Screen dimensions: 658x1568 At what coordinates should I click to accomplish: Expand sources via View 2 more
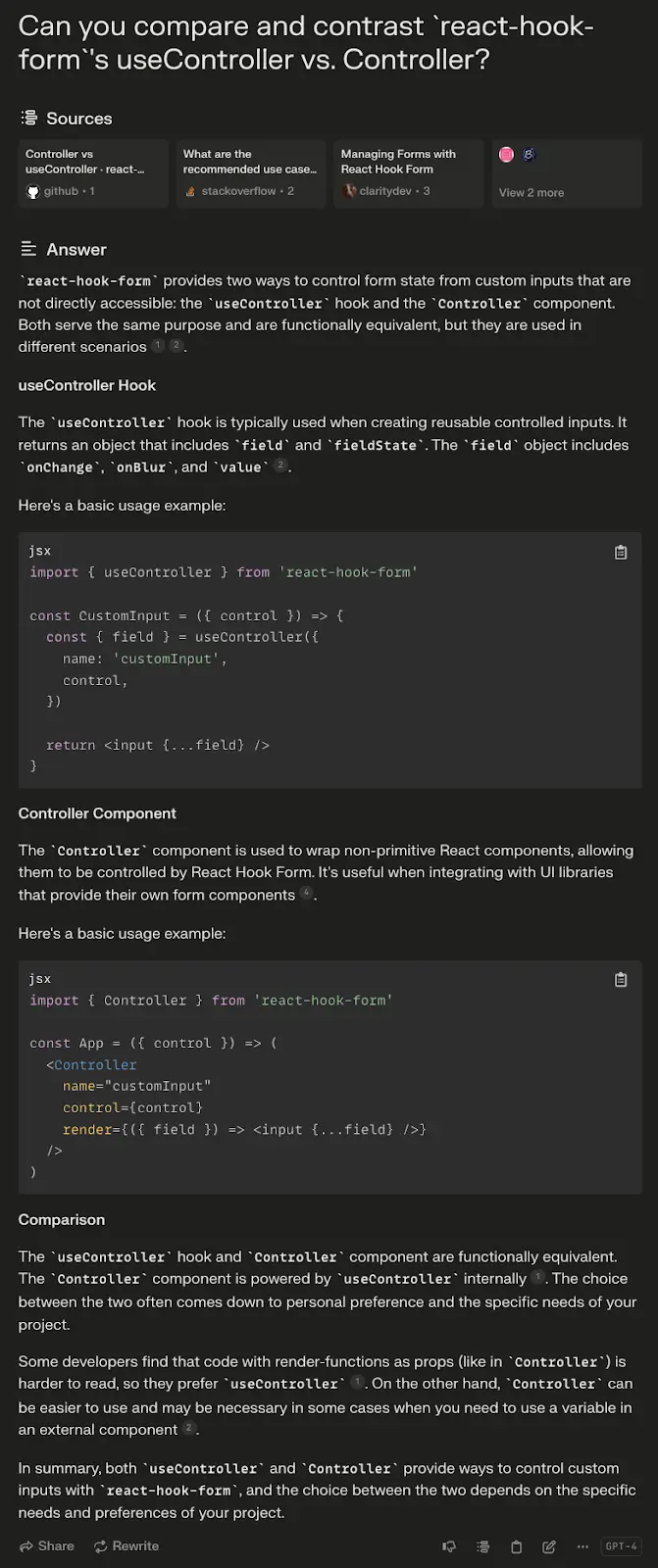coord(531,193)
